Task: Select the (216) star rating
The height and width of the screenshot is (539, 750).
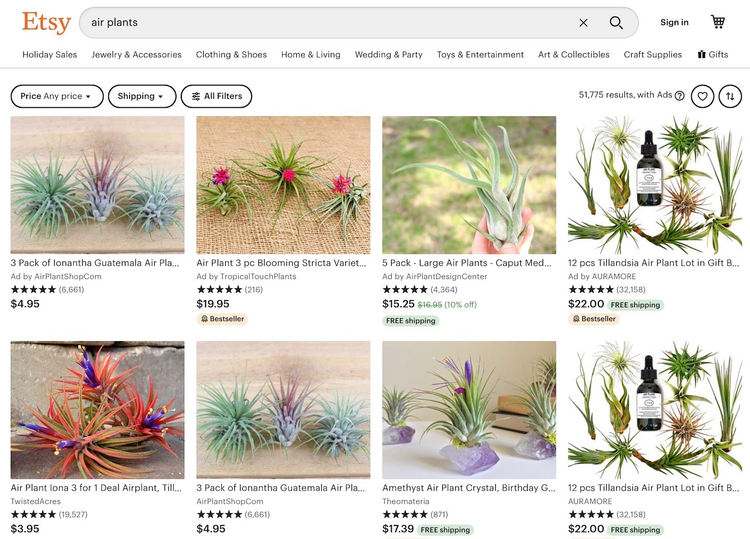Action: tap(230, 289)
